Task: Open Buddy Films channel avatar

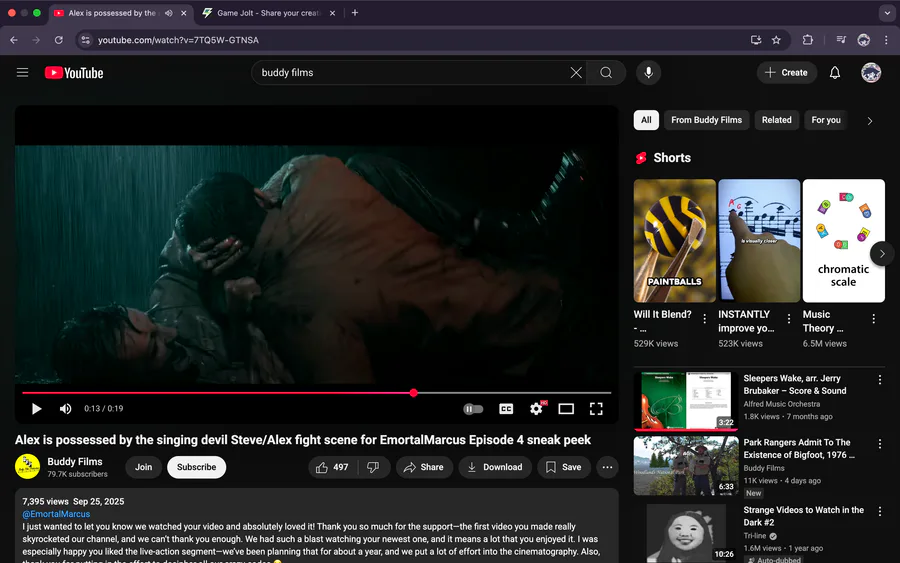Action: pos(28,467)
